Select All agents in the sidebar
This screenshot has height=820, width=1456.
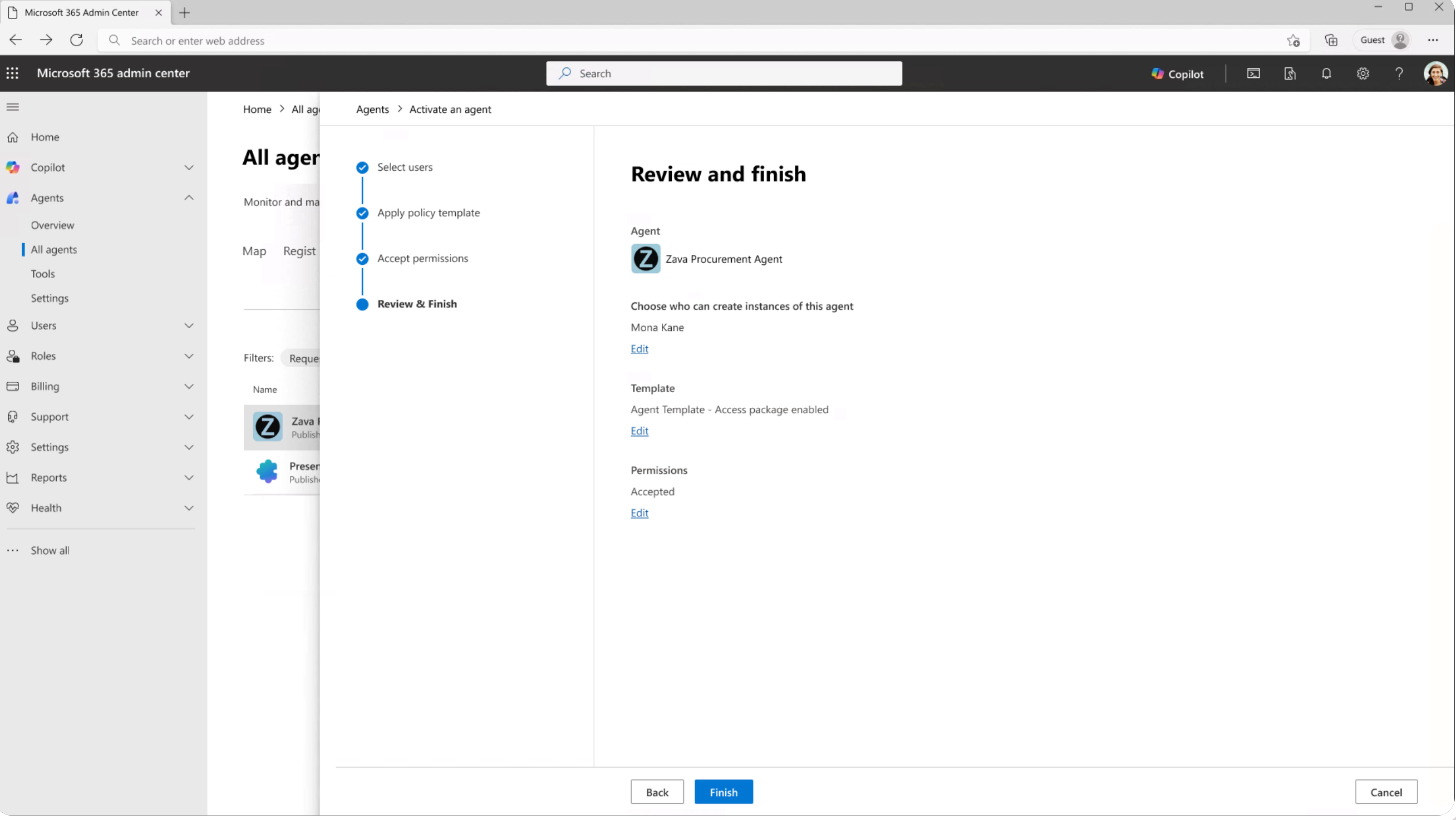pos(53,249)
